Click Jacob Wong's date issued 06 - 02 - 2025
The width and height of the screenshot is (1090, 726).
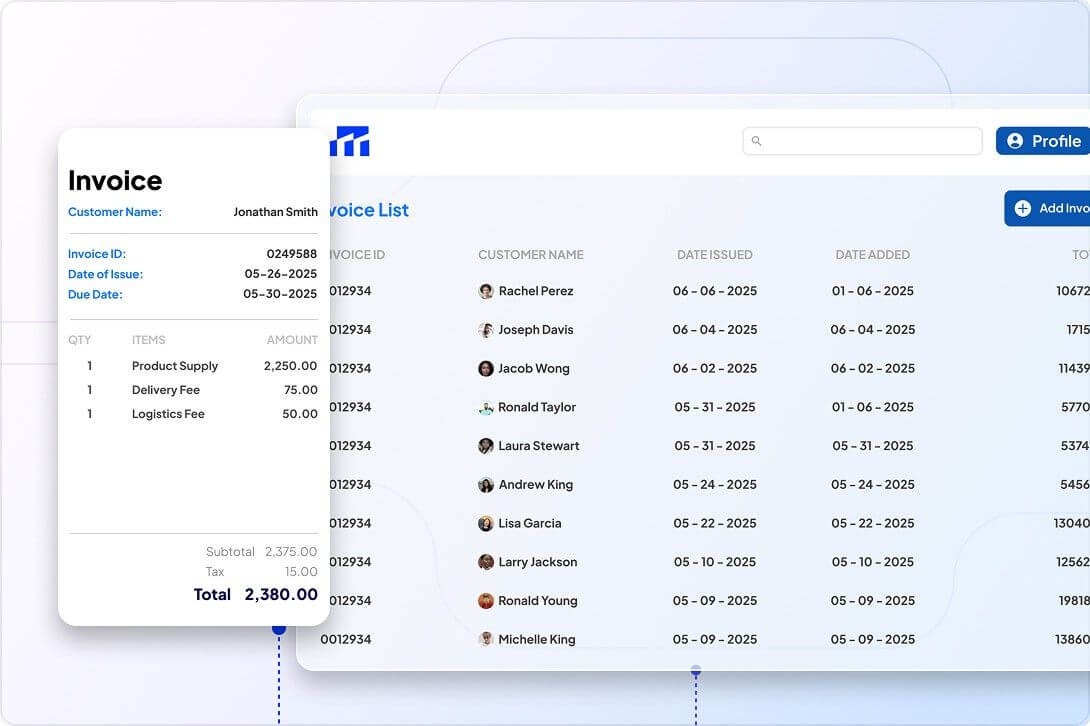(715, 369)
